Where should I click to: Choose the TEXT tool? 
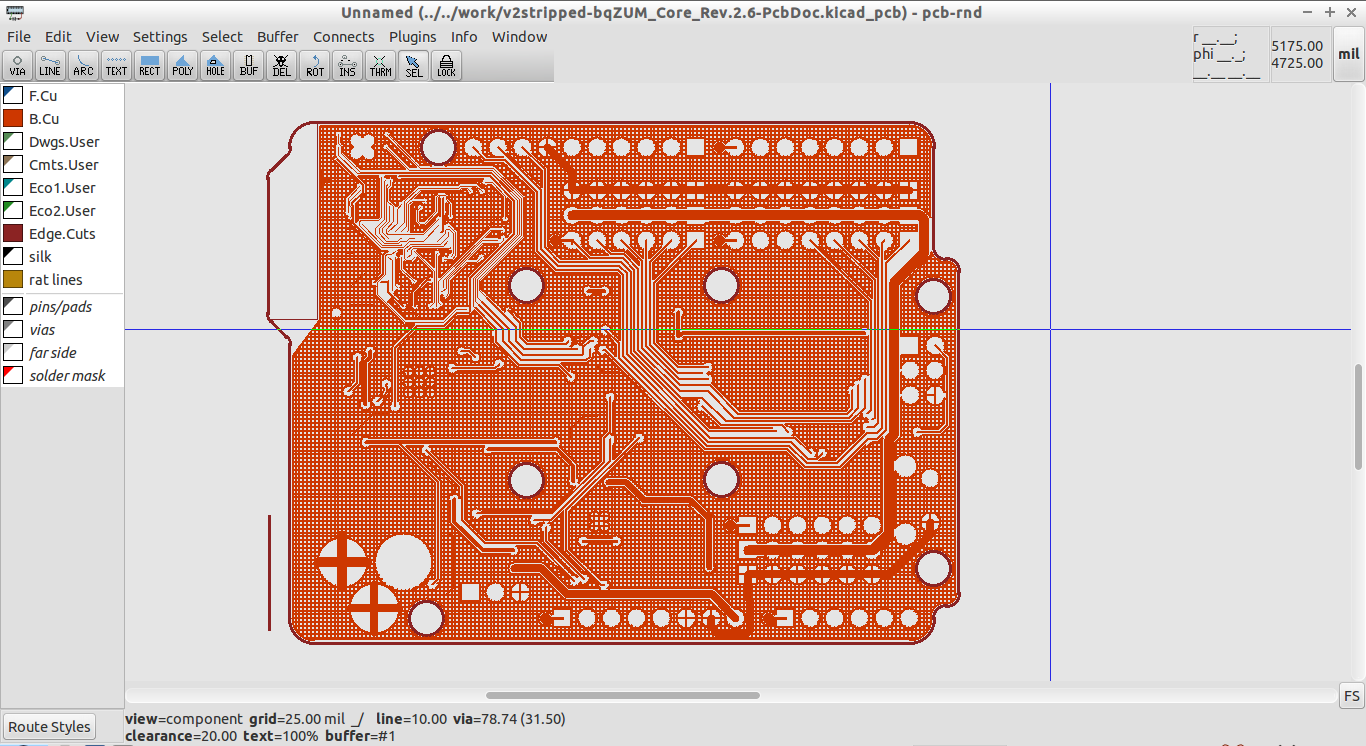pos(116,65)
